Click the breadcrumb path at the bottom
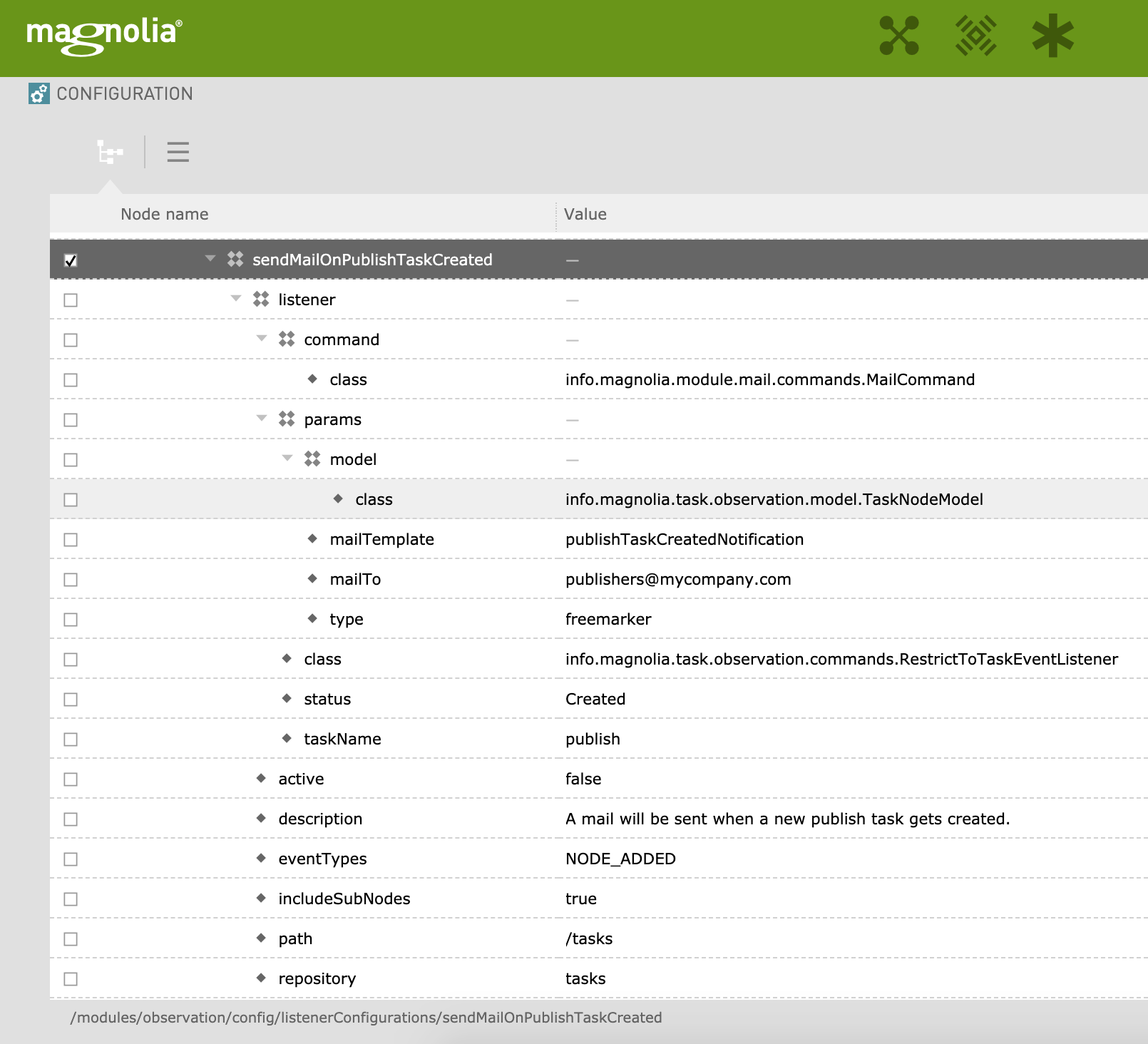Image resolution: width=1148 pixels, height=1044 pixels. pos(366,1018)
